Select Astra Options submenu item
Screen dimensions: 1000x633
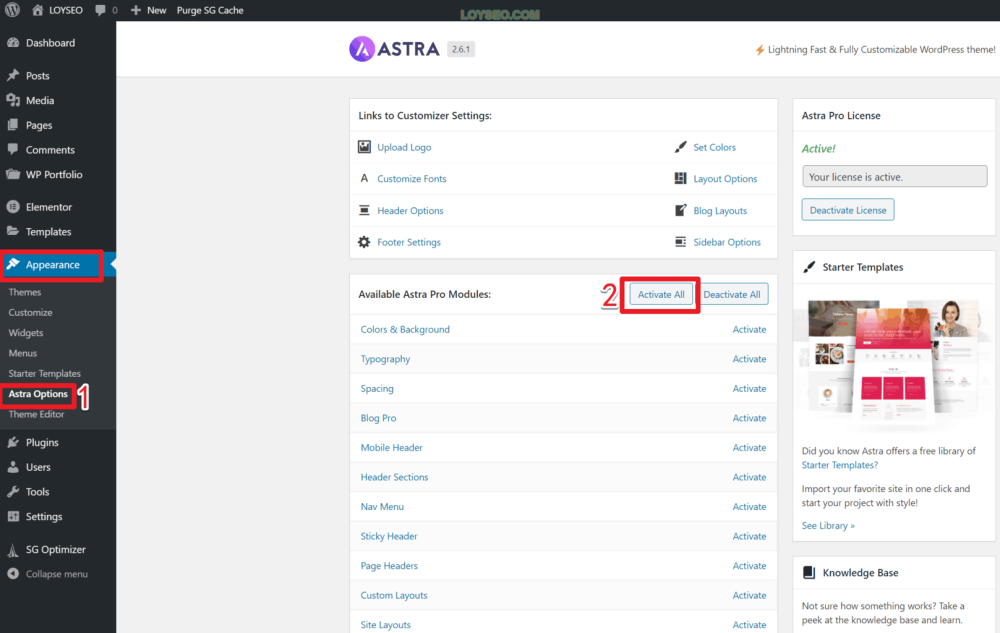pos(38,394)
